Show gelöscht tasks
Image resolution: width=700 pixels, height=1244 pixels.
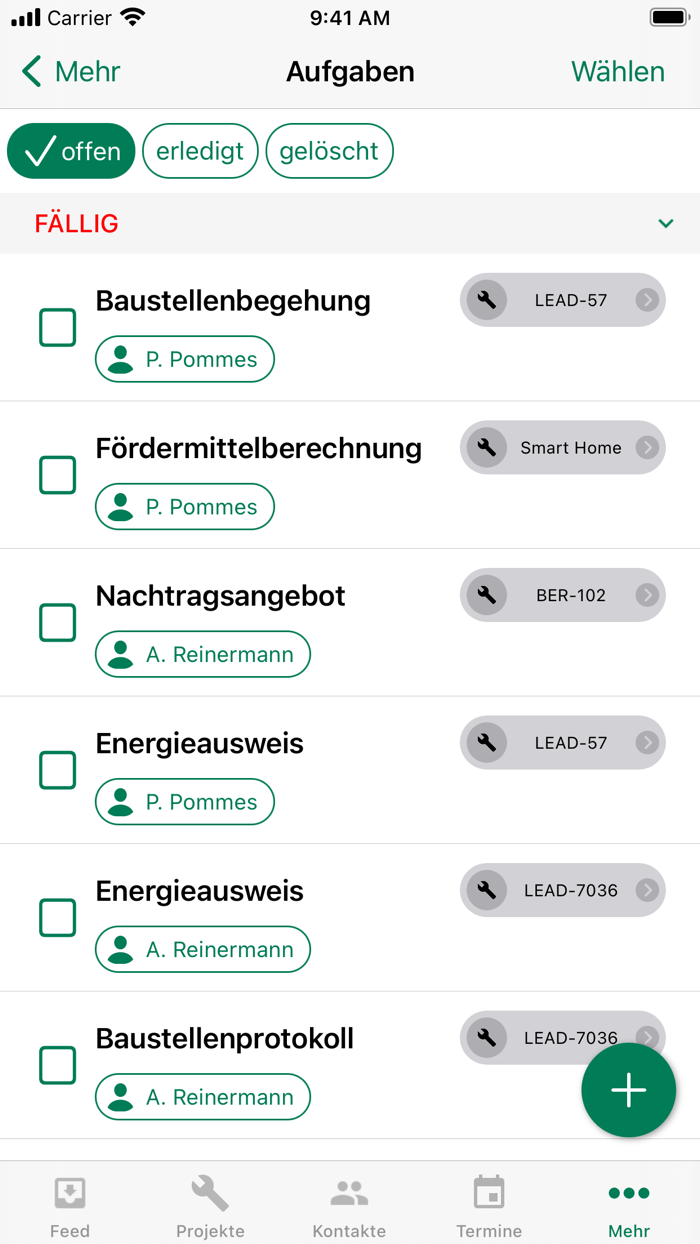(329, 150)
